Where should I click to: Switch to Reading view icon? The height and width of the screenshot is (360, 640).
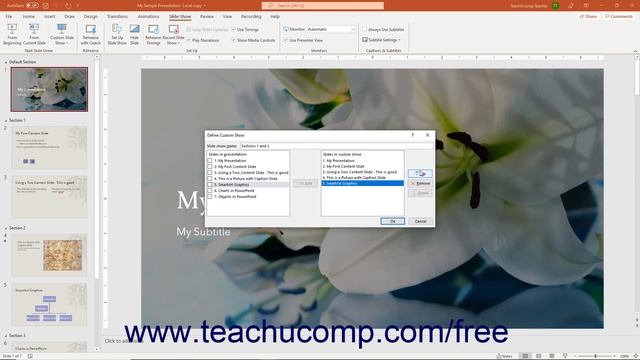coord(551,356)
